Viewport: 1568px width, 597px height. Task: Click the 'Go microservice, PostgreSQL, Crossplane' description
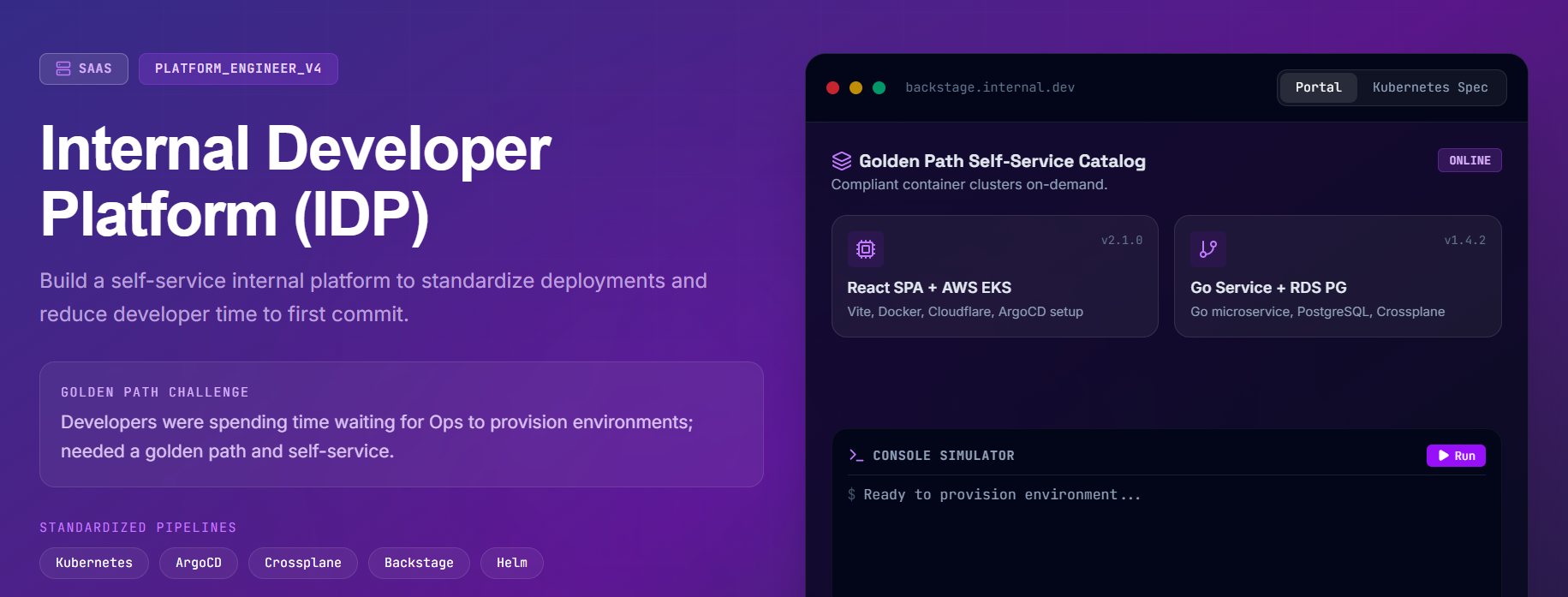(x=1317, y=312)
